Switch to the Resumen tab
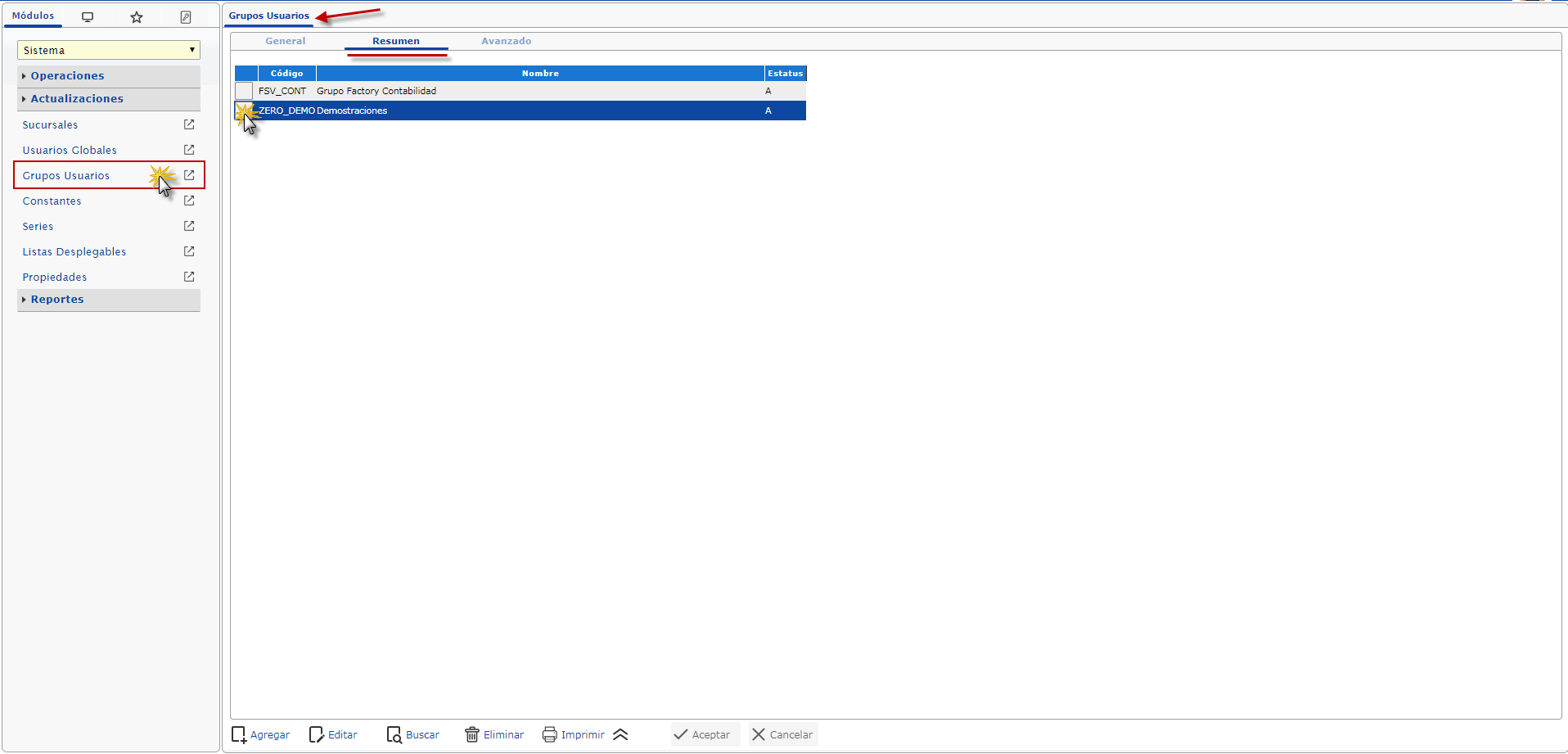This screenshot has width=1568, height=754. (396, 41)
